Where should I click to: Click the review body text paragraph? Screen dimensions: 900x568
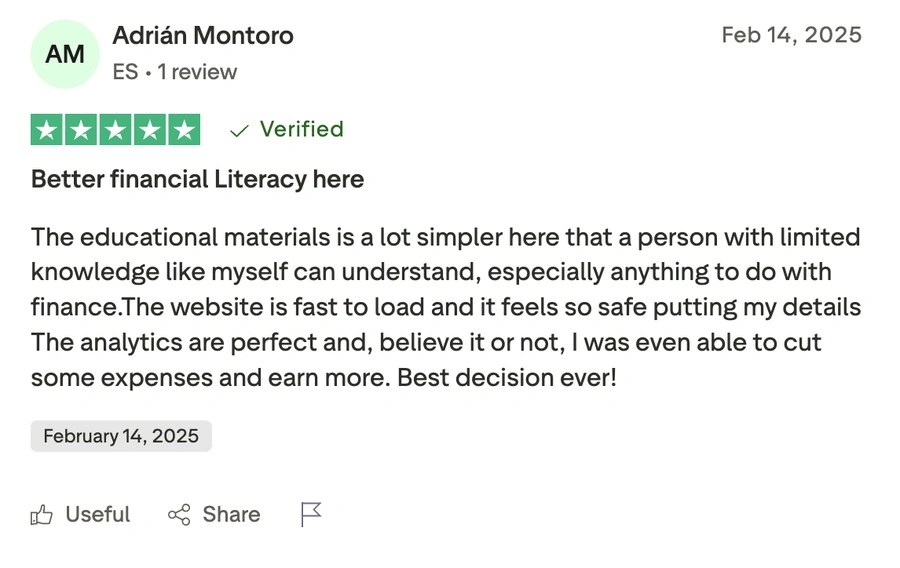point(445,307)
